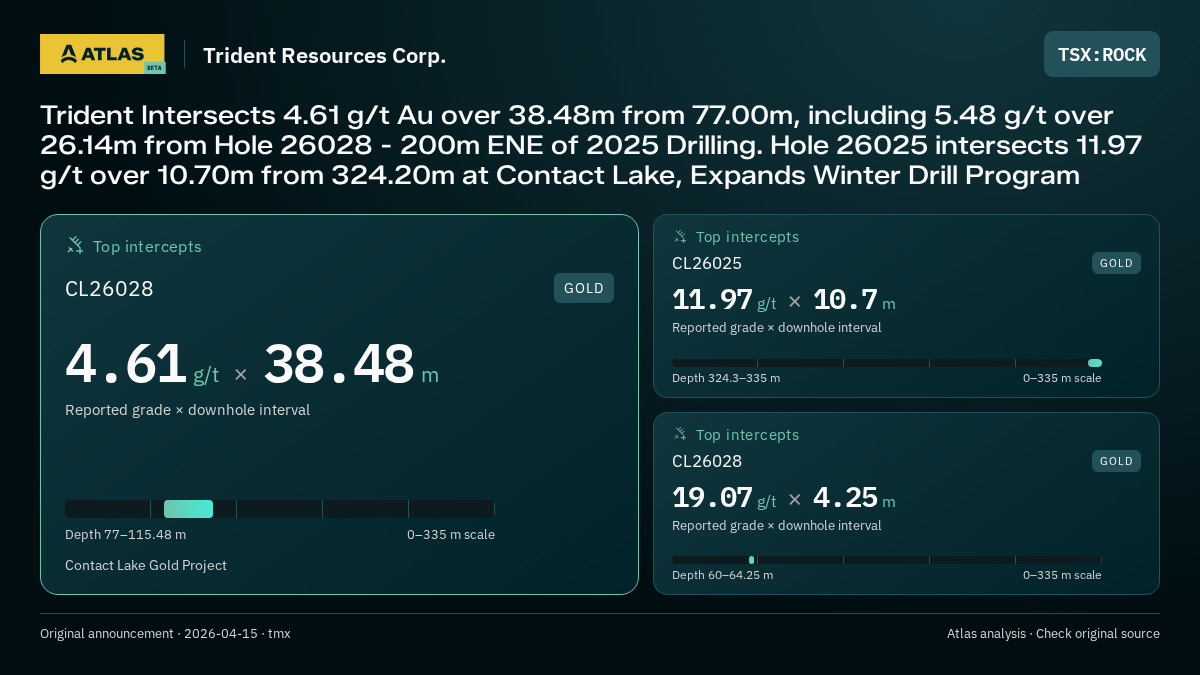Click the GOLD badge in CL26025 card

(x=1116, y=263)
